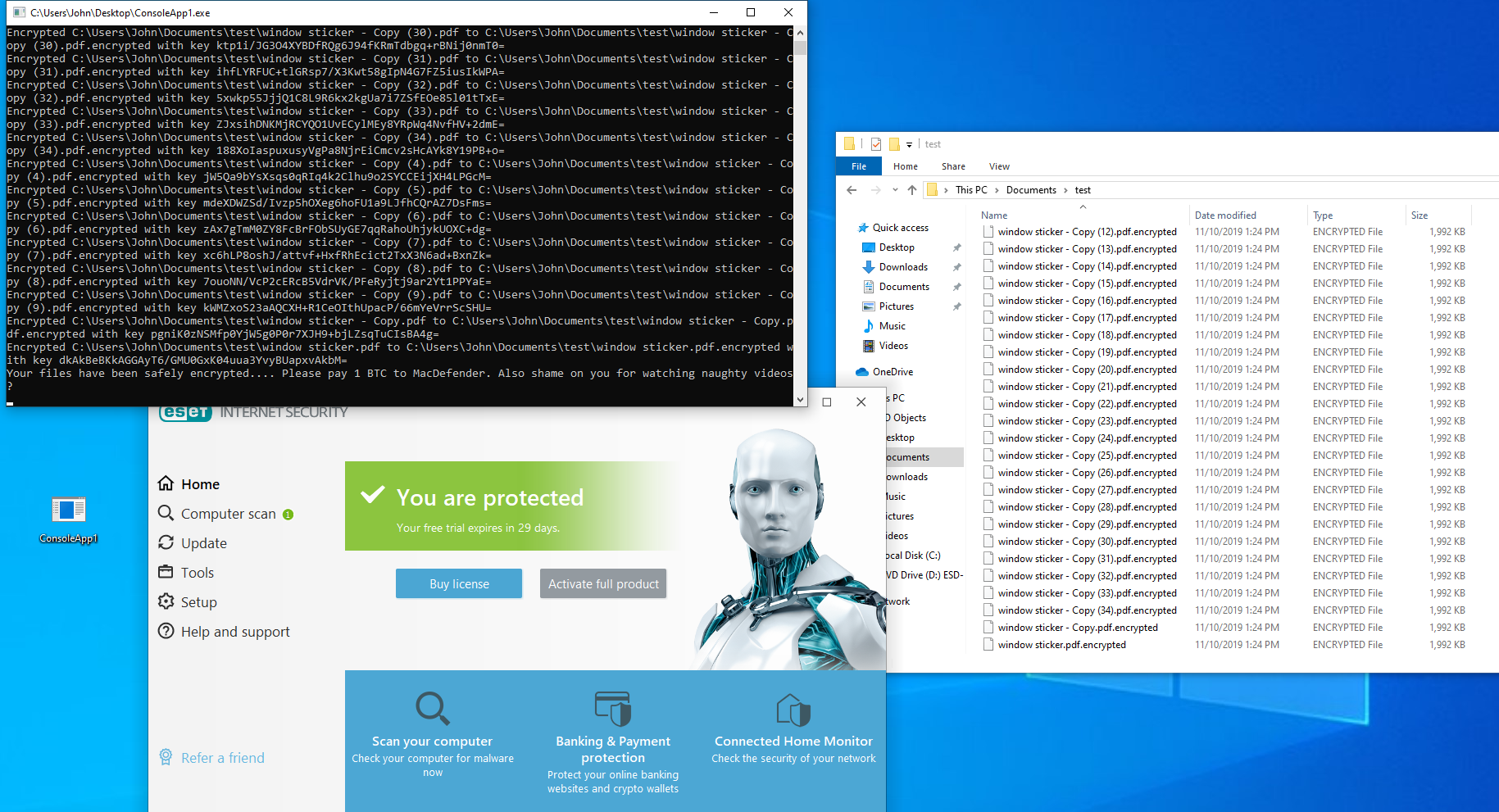Switch to the Home ribbon tab in Explorer
The height and width of the screenshot is (812, 1499).
click(906, 166)
